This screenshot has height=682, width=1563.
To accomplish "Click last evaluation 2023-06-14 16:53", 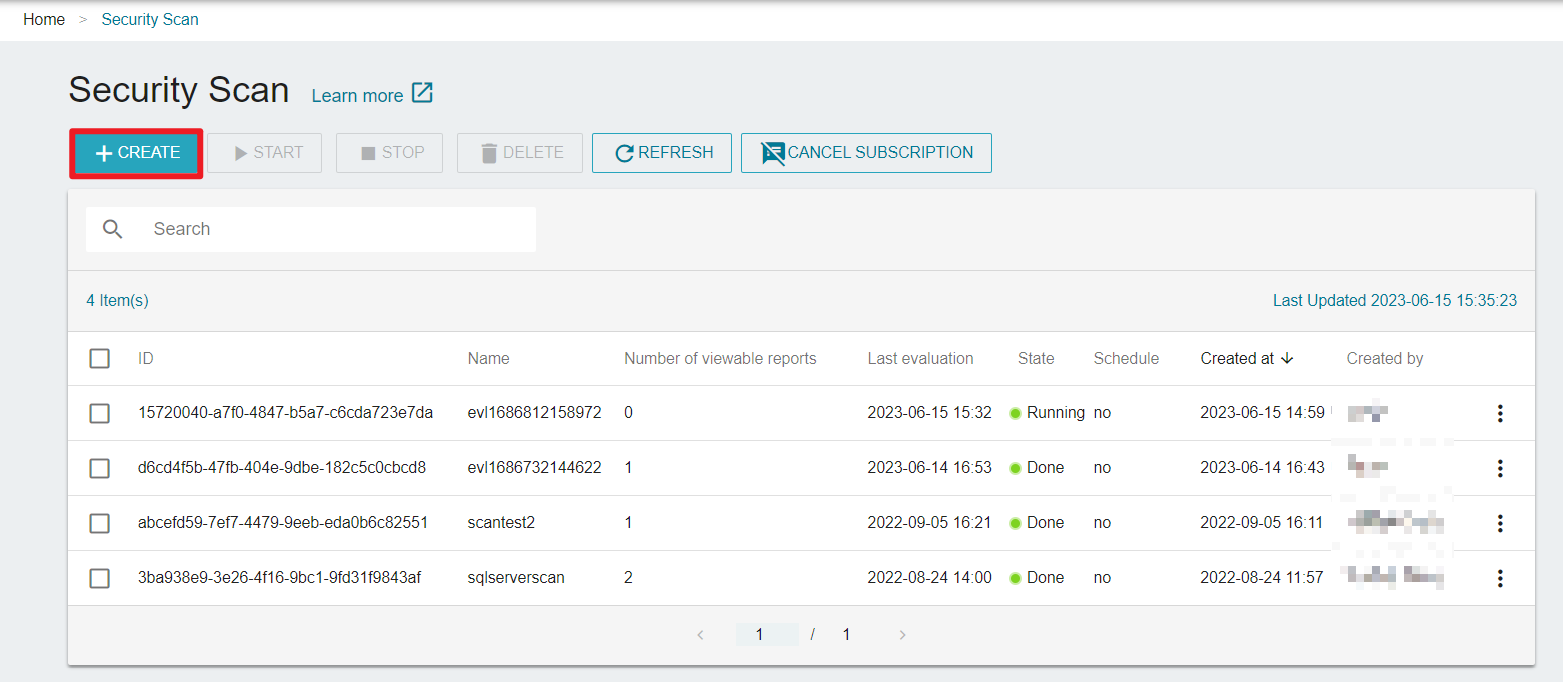I will click(x=929, y=468).
